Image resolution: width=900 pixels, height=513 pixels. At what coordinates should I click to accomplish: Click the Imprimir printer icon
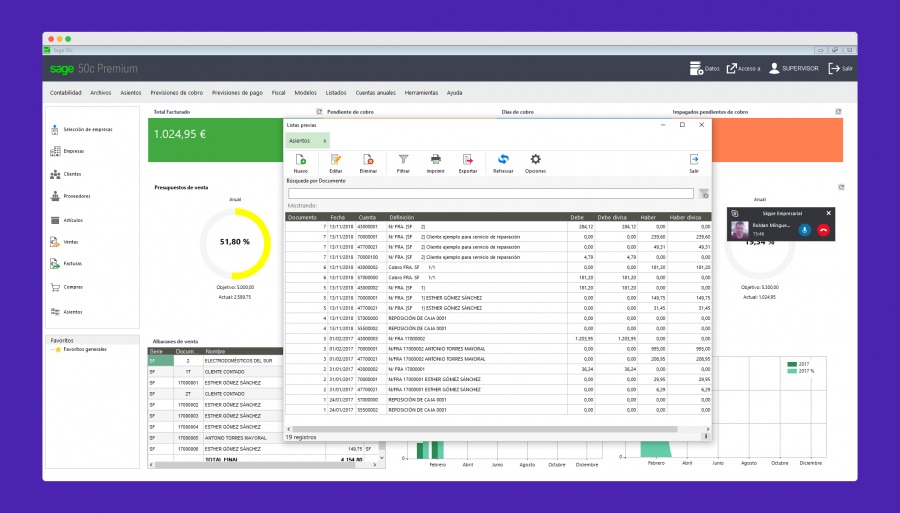[x=436, y=160]
